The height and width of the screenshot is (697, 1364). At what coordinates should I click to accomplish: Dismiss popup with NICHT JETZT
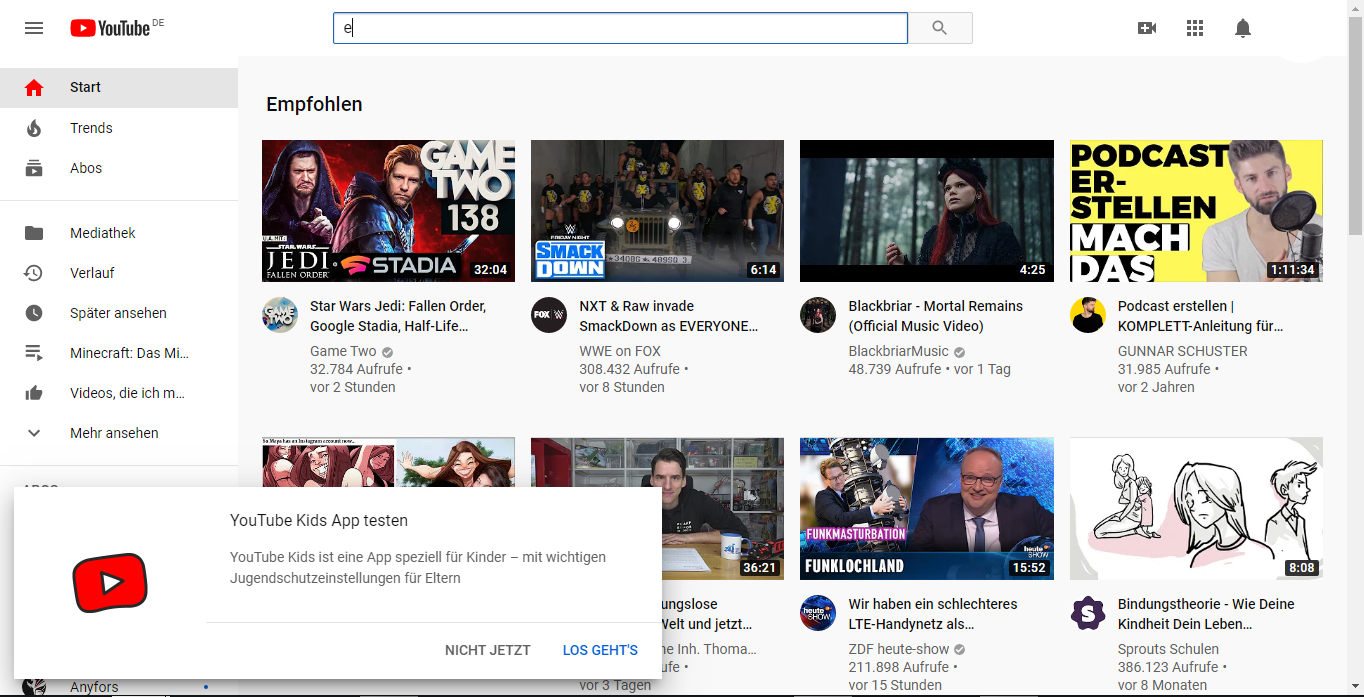pos(488,650)
